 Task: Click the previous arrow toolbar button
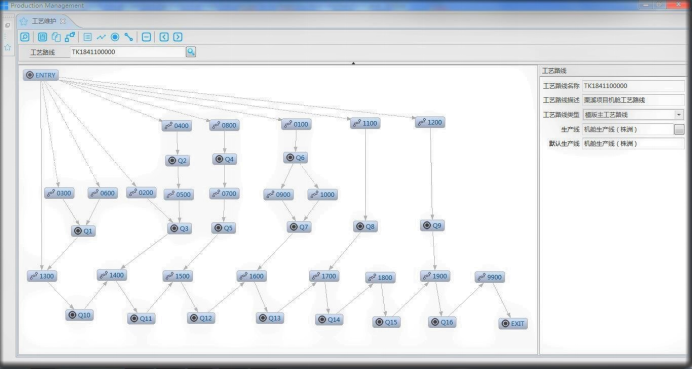pos(164,37)
